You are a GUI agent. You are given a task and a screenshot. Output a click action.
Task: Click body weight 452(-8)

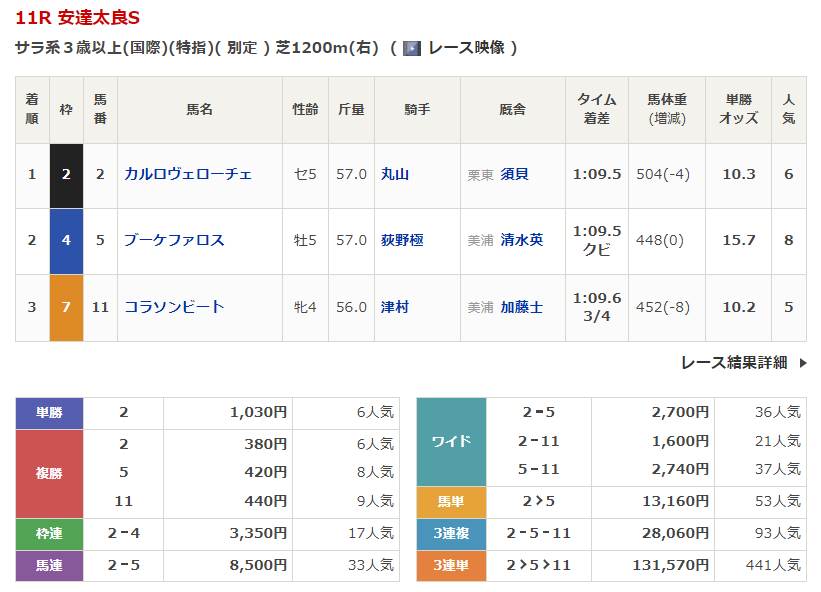click(x=663, y=307)
